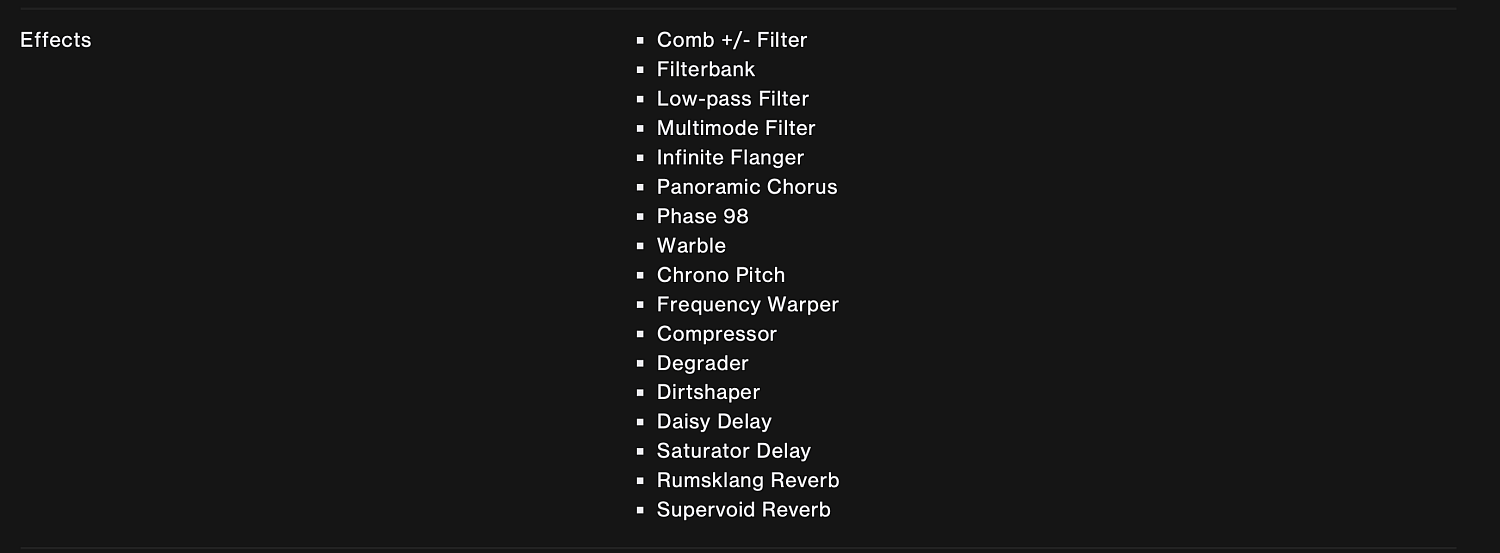Click the Rumsklang Reverb entry
The height and width of the screenshot is (553, 1500).
748,480
